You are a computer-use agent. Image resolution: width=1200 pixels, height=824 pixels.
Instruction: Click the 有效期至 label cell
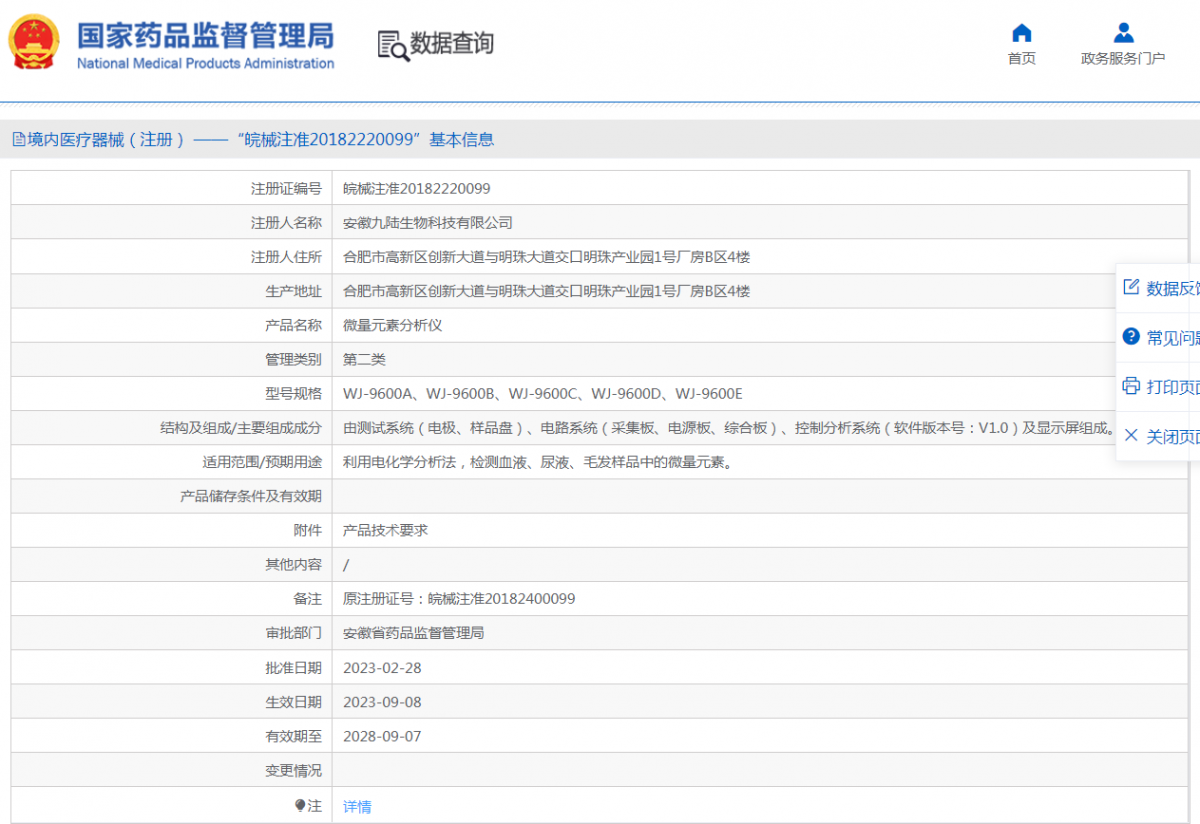pos(172,736)
